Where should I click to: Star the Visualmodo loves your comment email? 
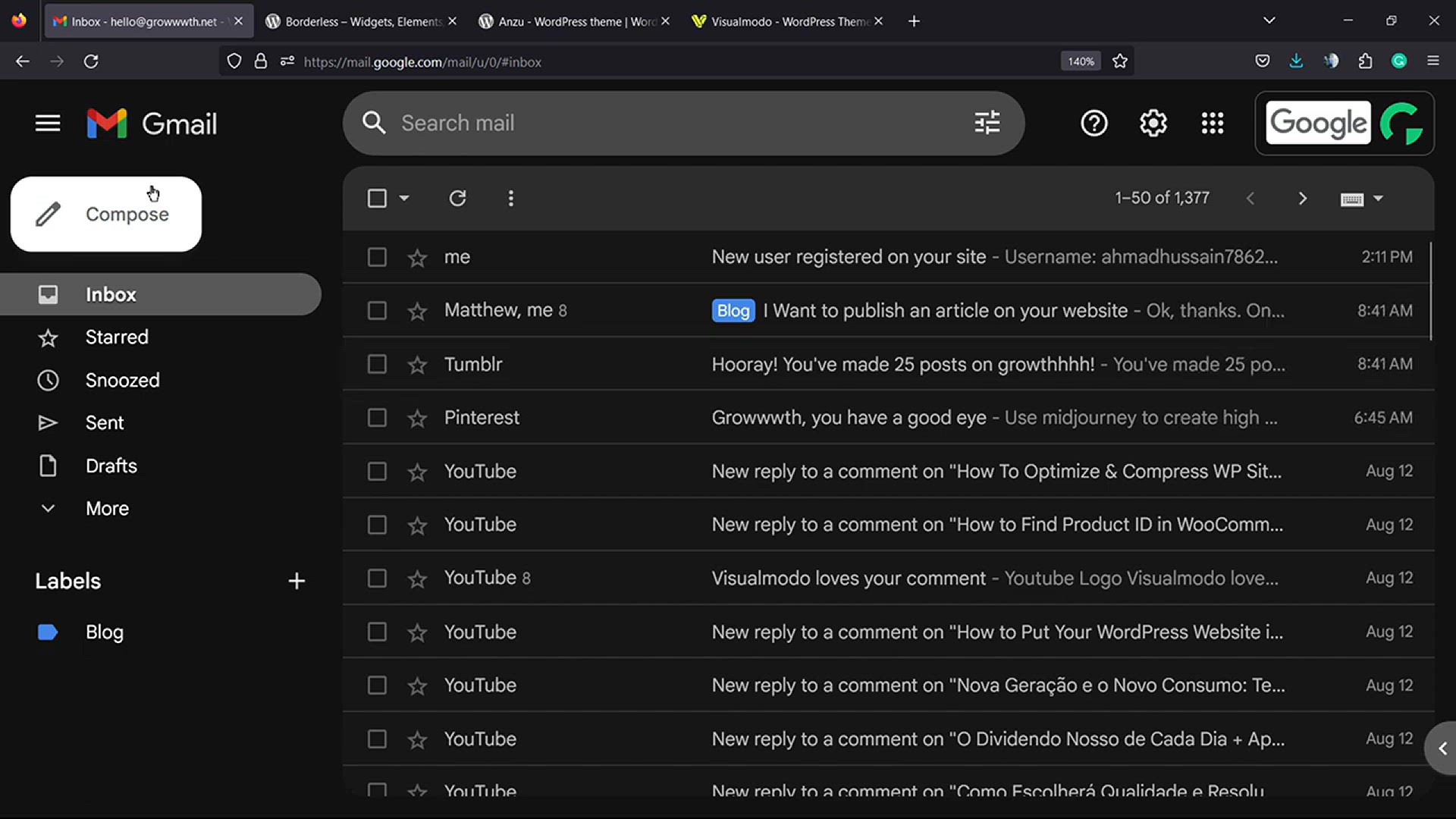(417, 579)
